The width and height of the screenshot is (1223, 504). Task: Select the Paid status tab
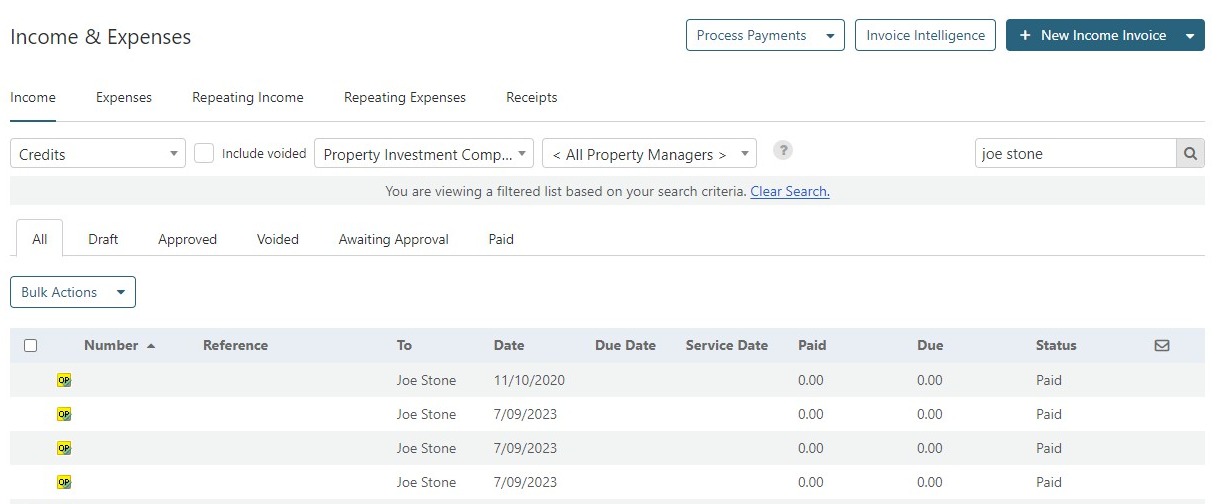pos(501,239)
